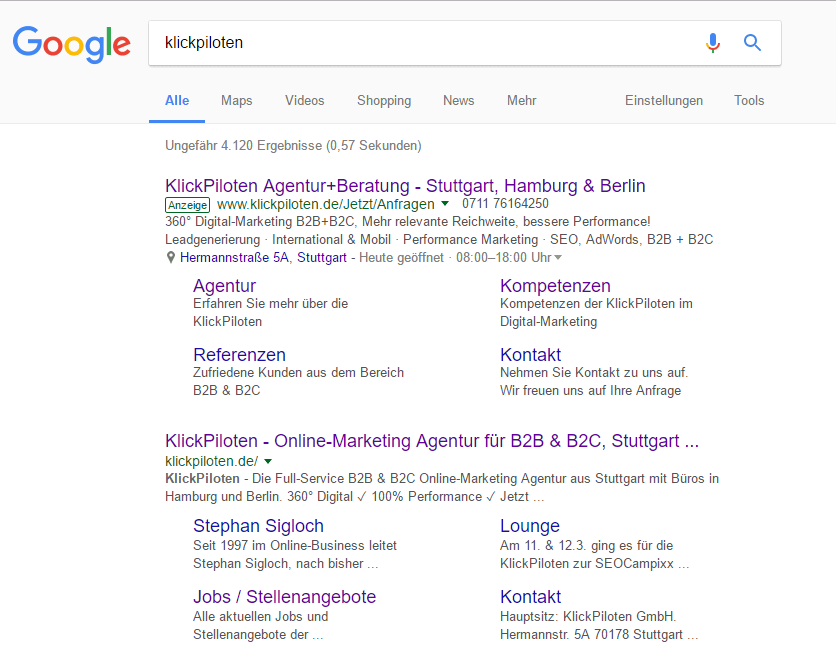This screenshot has width=836, height=647.
Task: Expand dropdown arrow next to klickpiloten.de/
Action: [x=268, y=461]
